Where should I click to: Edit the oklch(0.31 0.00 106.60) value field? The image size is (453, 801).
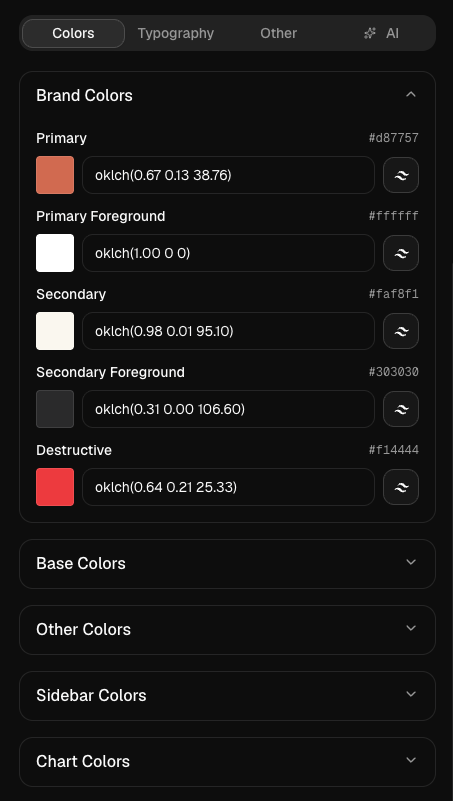pyautogui.click(x=228, y=409)
